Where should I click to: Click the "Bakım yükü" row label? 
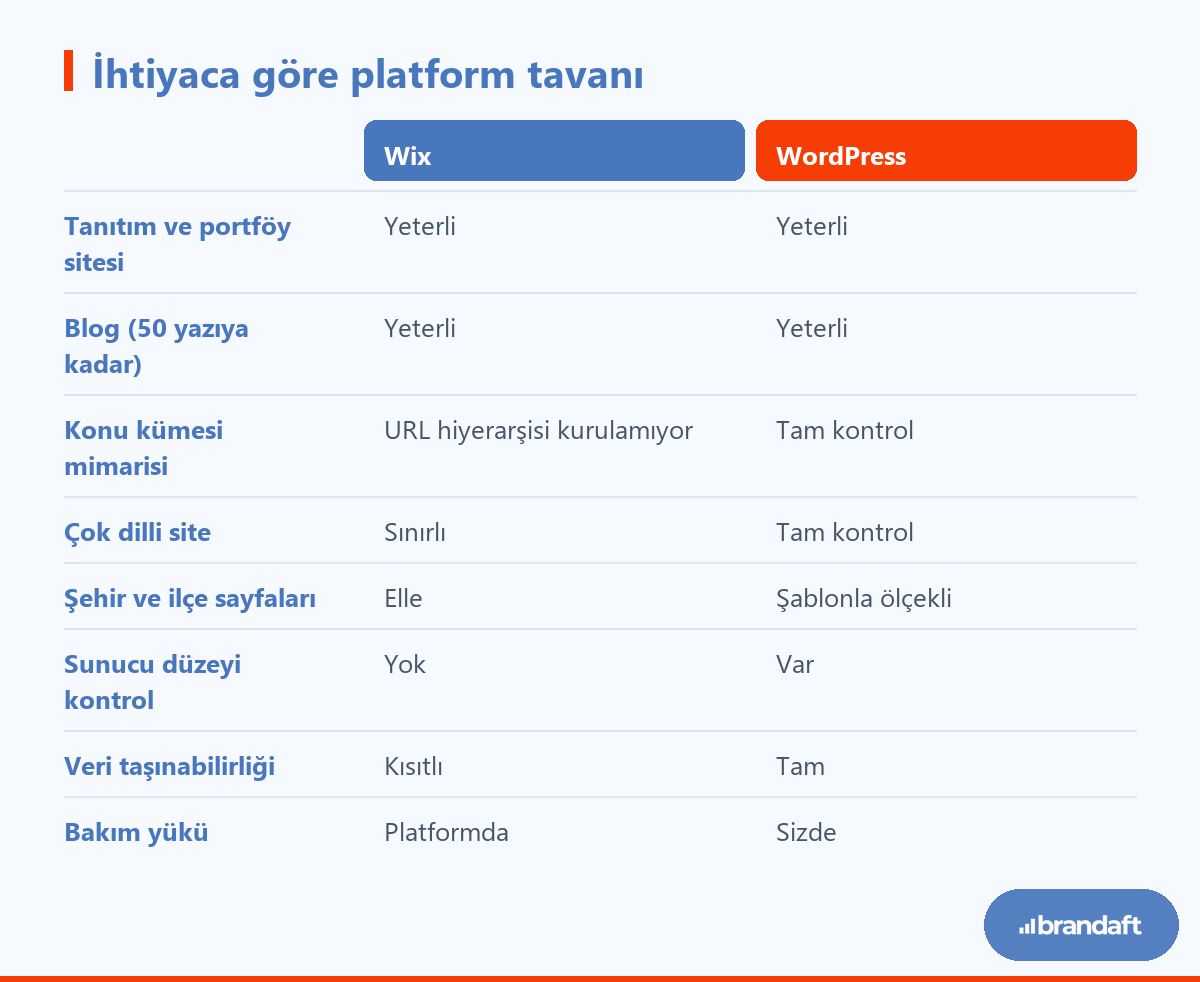tap(137, 832)
